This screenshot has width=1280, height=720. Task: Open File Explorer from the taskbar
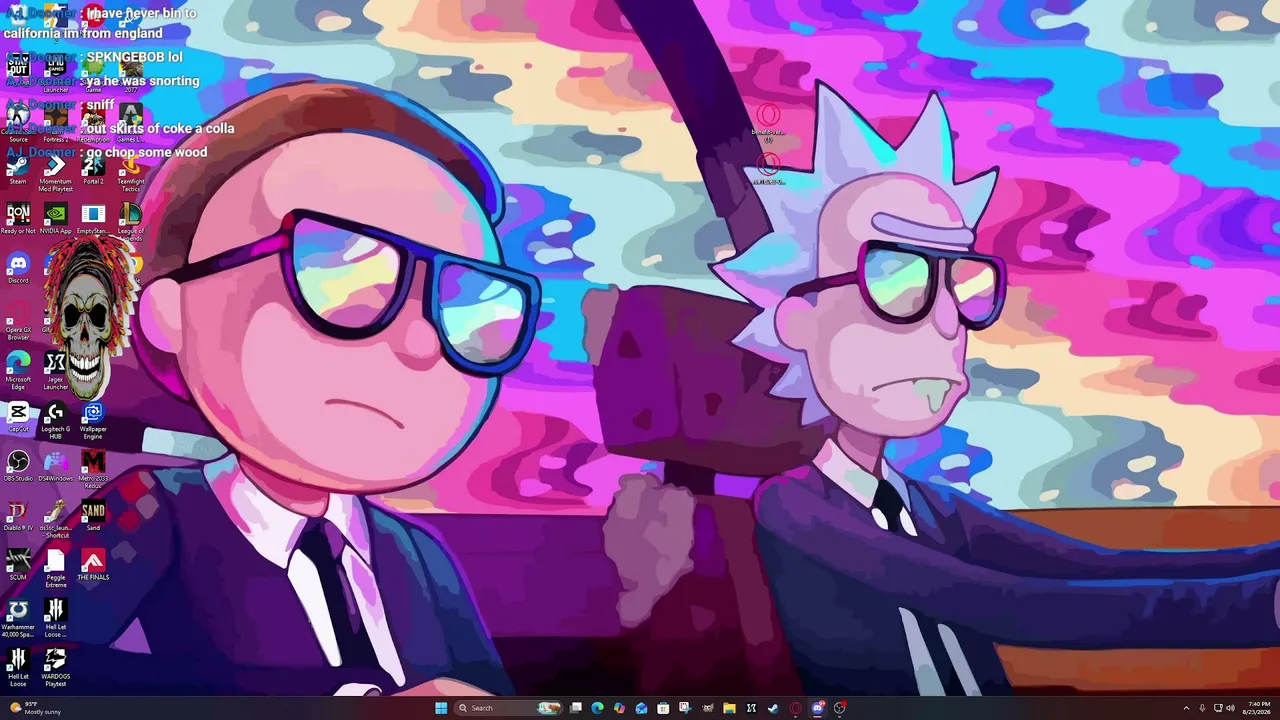pos(729,708)
